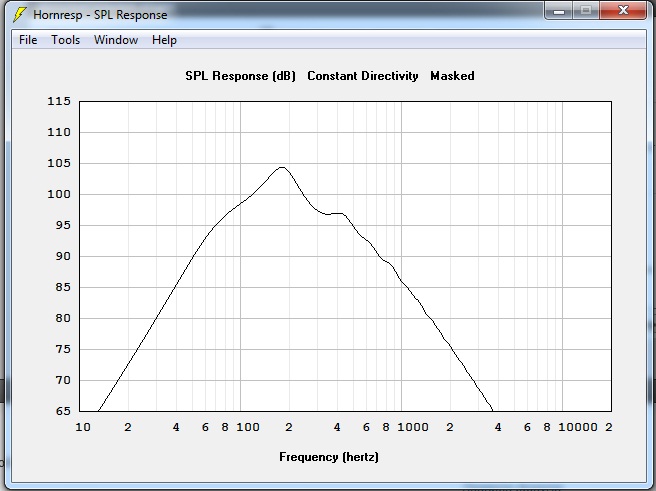Click the 95 value on SPL axis

(x=63, y=225)
